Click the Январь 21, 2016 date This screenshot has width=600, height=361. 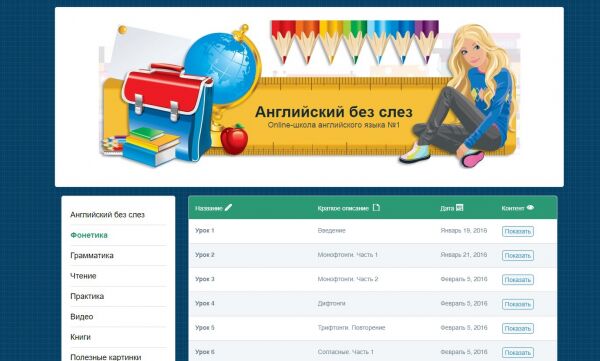(463, 255)
